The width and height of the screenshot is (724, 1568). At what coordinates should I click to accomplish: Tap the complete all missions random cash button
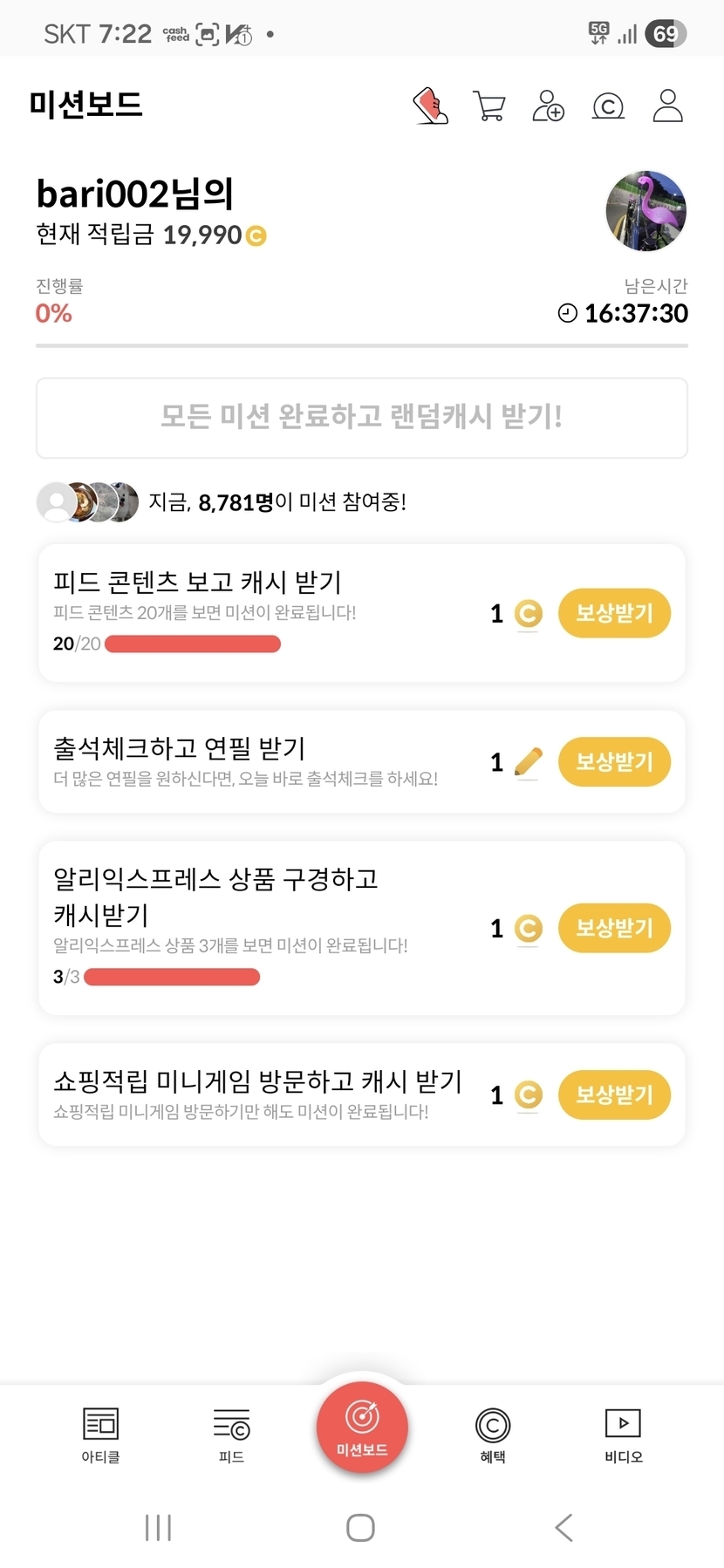coord(362,418)
